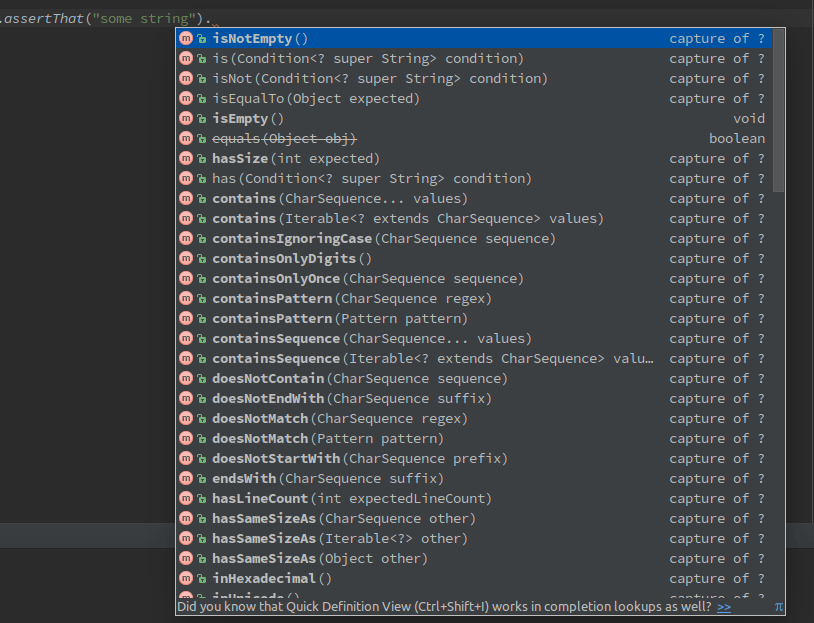814x623 pixels.
Task: Open the >> link in the tip bar
Action: [724, 606]
